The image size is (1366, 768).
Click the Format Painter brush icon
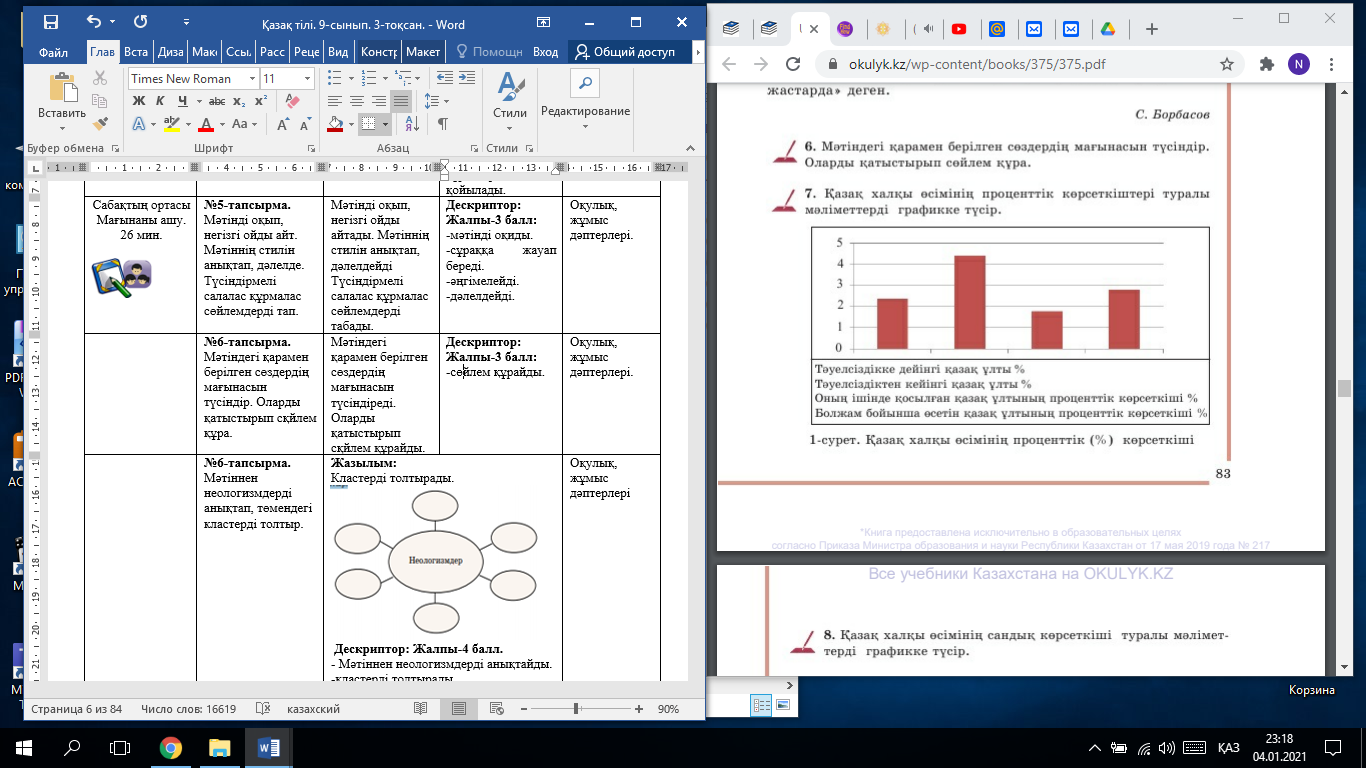tap(99, 122)
